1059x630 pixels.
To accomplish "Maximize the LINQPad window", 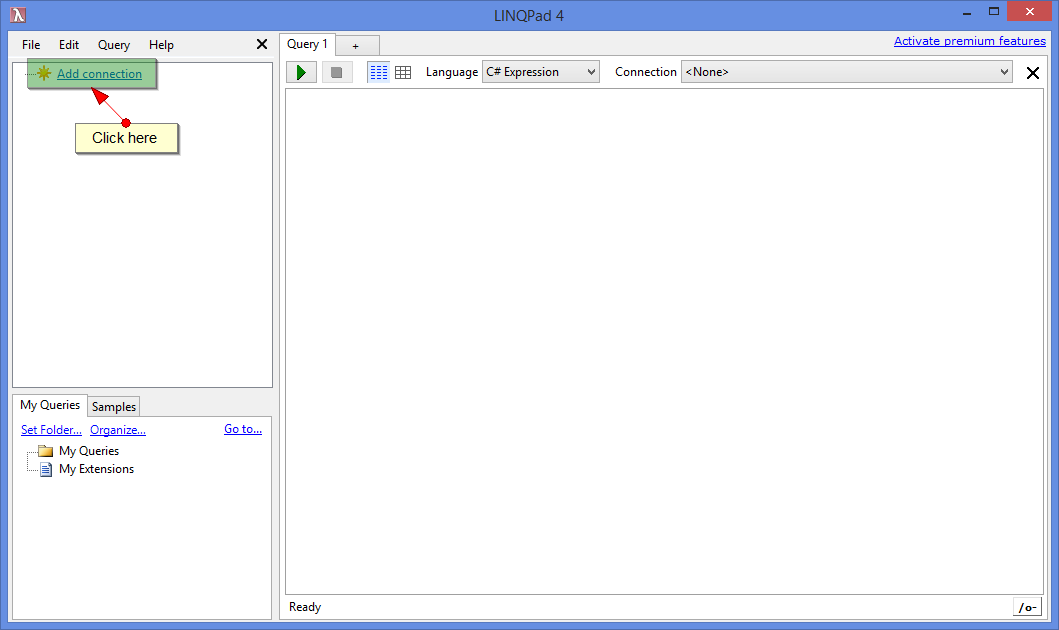I will pos(994,11).
